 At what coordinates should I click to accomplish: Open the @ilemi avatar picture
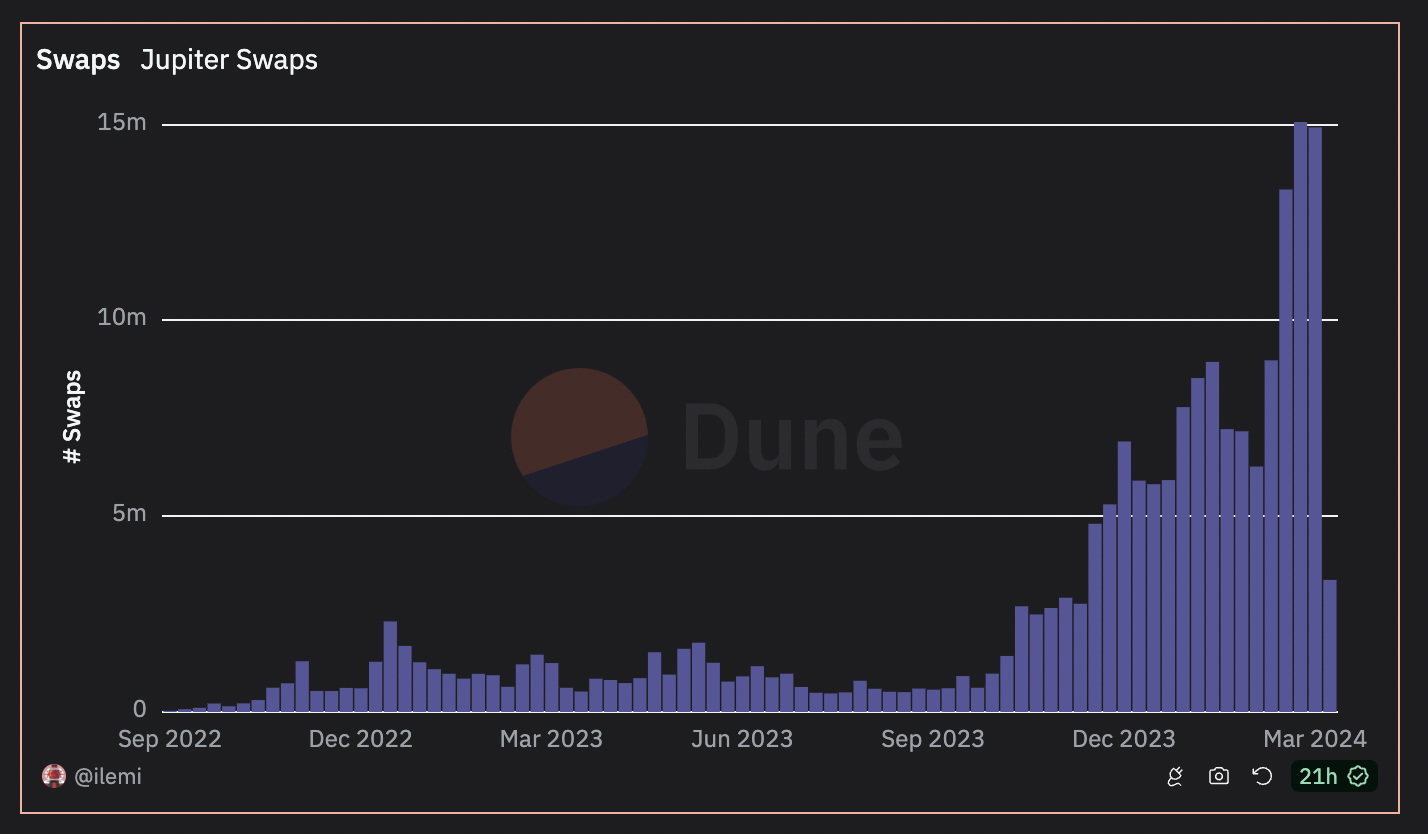(x=54, y=776)
